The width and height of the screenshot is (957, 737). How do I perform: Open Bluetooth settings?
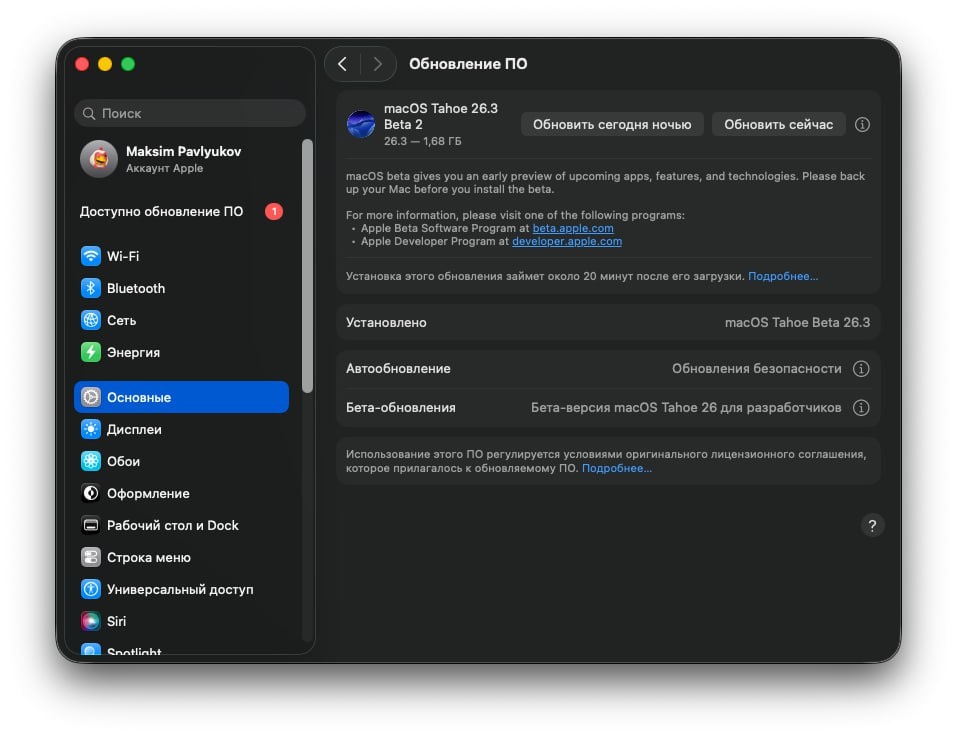click(x=181, y=288)
